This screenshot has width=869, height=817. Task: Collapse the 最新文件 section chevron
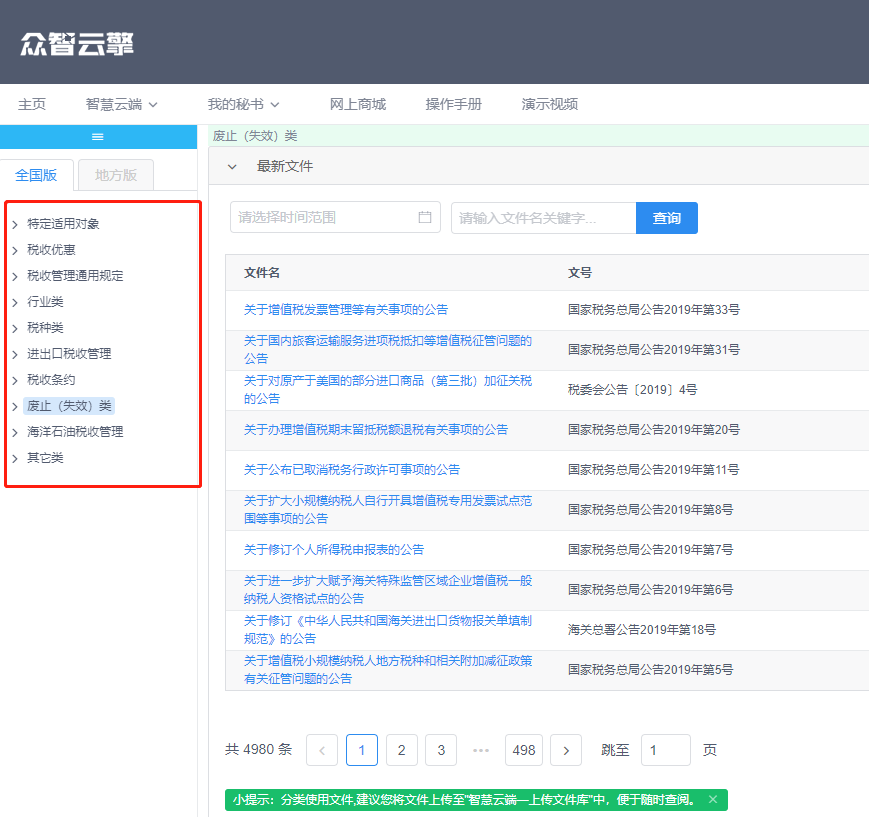pyautogui.click(x=232, y=167)
